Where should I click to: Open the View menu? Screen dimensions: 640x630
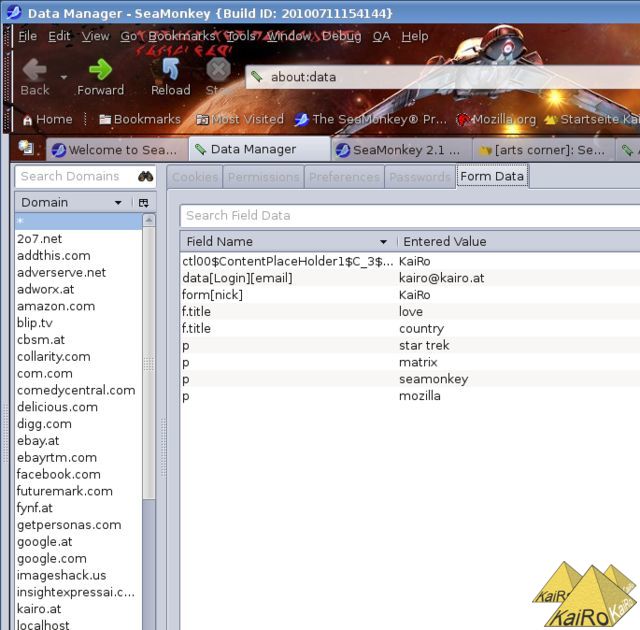[96, 36]
